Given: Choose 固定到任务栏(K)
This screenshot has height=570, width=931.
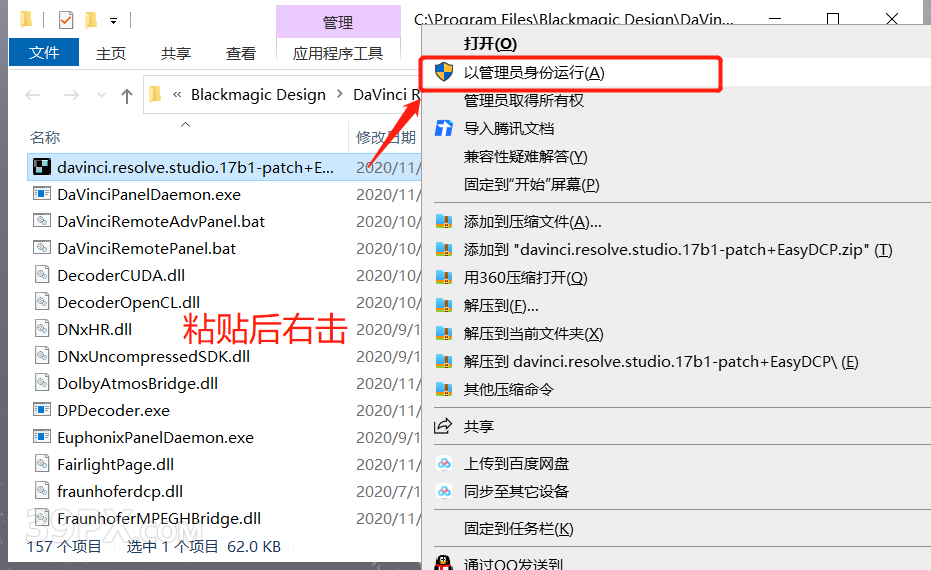Looking at the screenshot, I should click(676, 528).
